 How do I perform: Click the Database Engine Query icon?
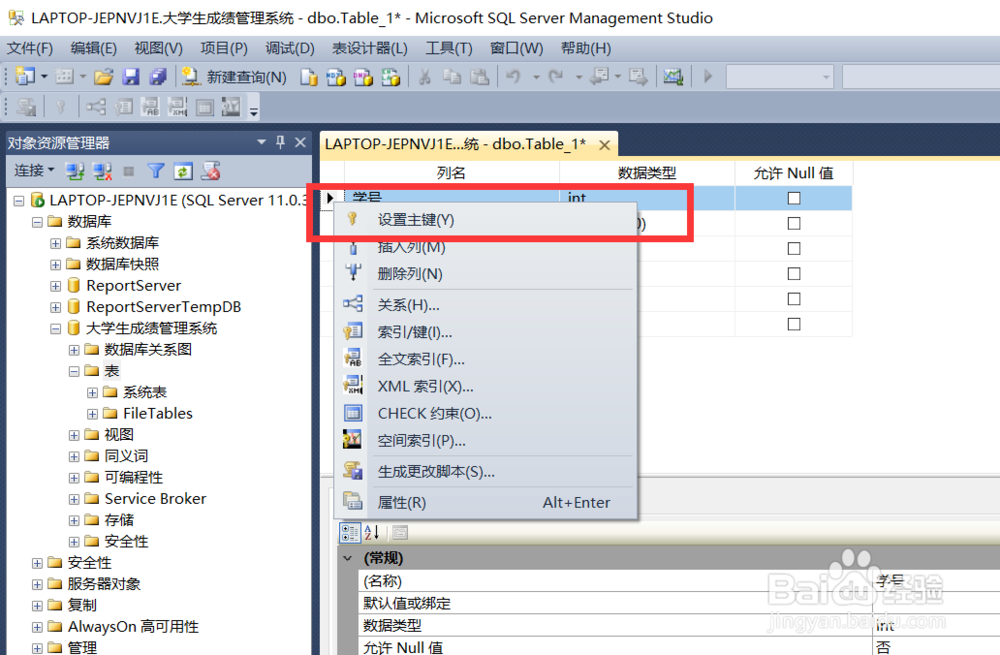(x=309, y=77)
